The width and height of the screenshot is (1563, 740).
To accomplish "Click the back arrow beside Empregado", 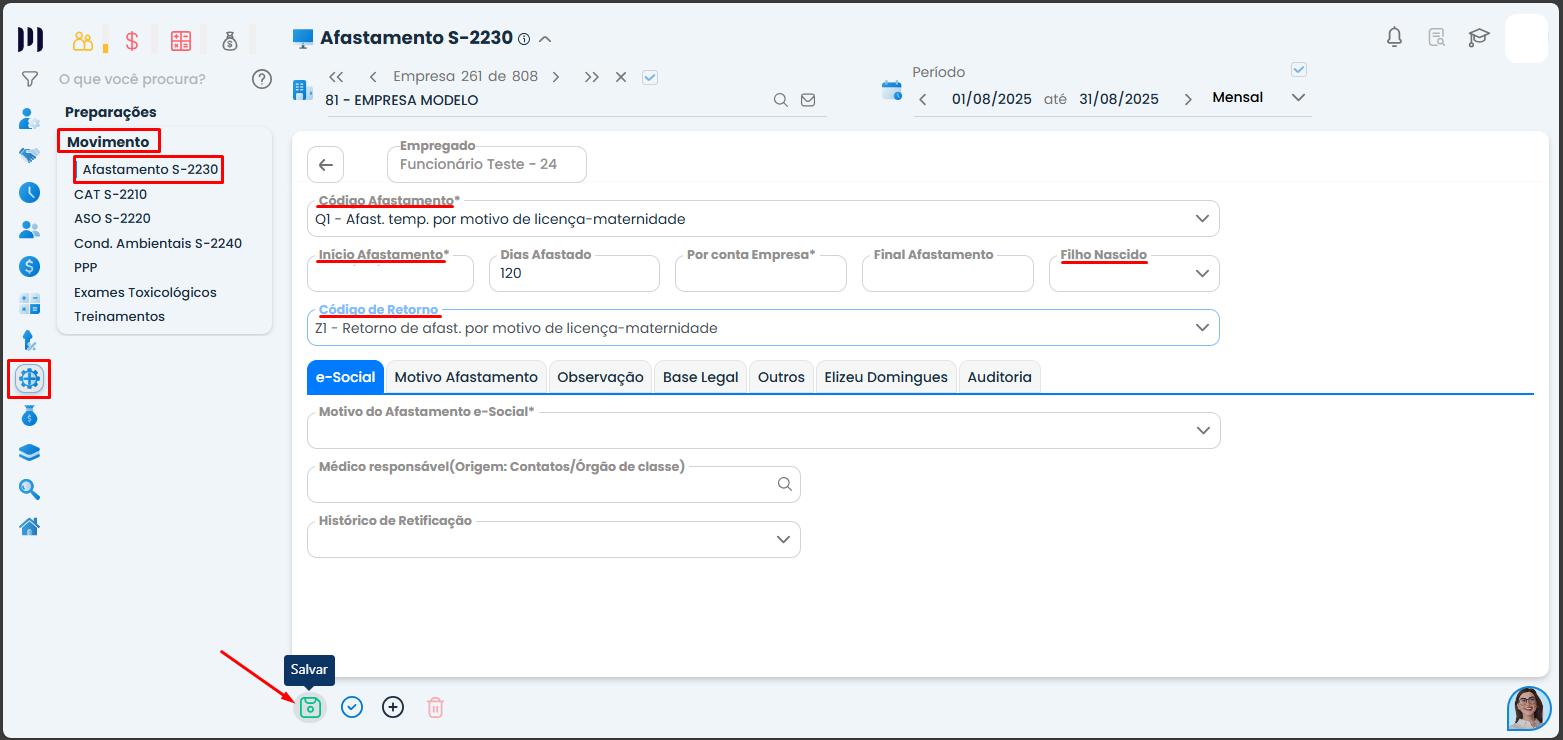I will coord(325,165).
